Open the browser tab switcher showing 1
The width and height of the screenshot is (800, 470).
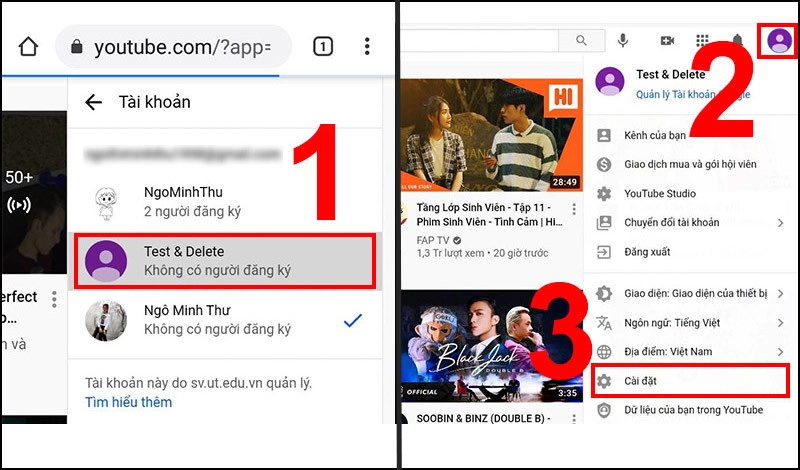pos(322,46)
